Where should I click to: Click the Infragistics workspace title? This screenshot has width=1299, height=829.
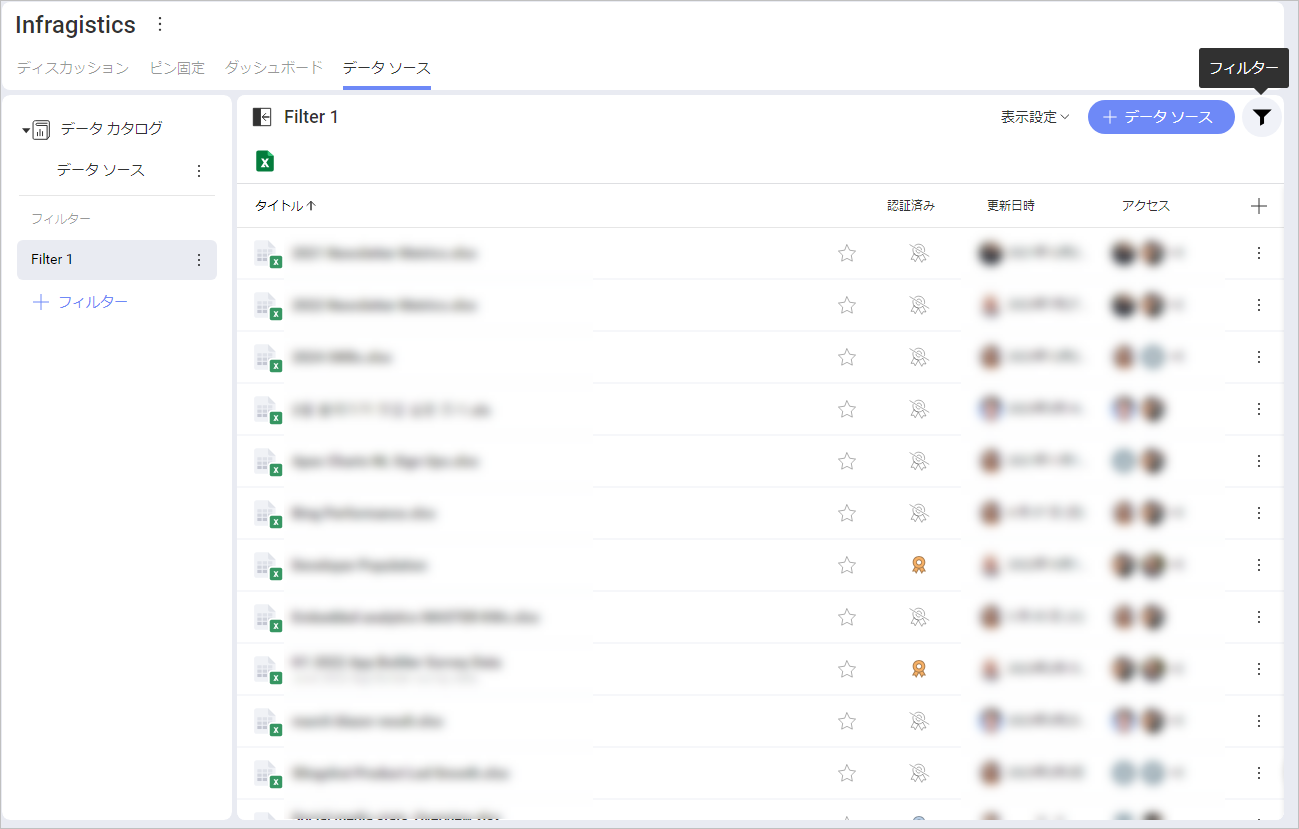[x=75, y=25]
